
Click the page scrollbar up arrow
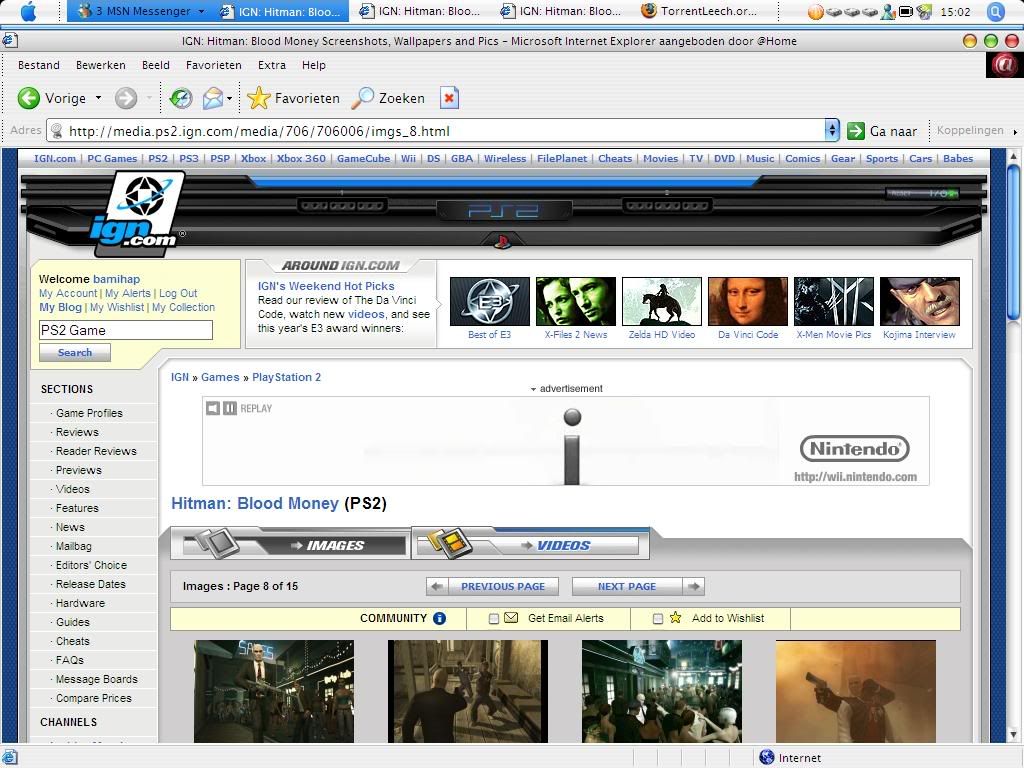tap(1013, 157)
